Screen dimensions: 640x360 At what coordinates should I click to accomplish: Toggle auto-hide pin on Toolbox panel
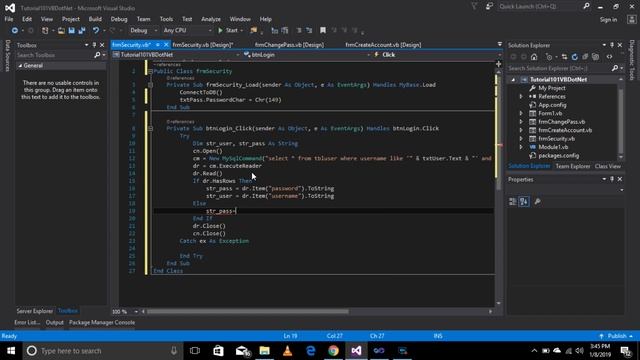click(x=94, y=45)
